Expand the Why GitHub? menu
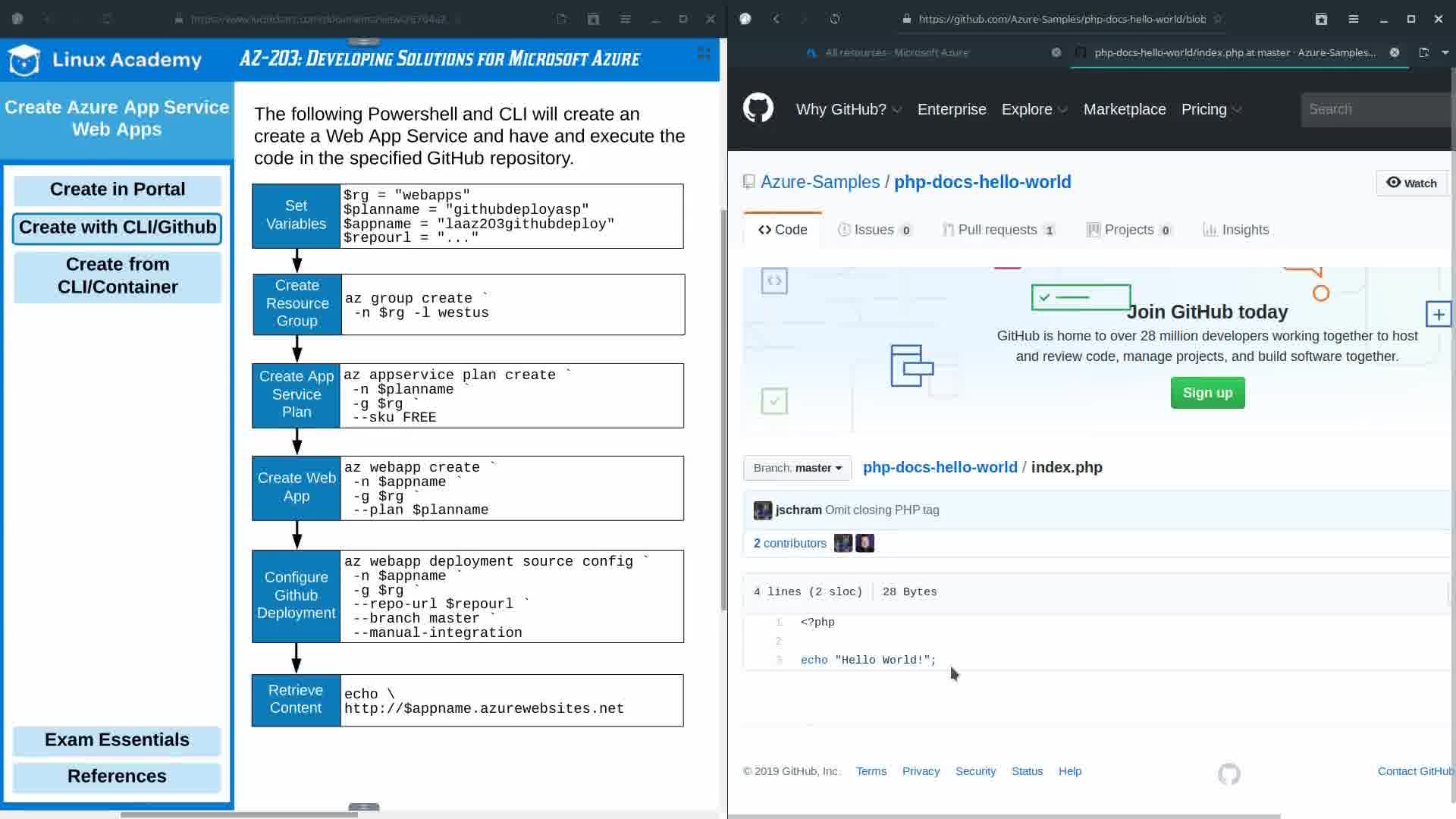 (x=848, y=109)
